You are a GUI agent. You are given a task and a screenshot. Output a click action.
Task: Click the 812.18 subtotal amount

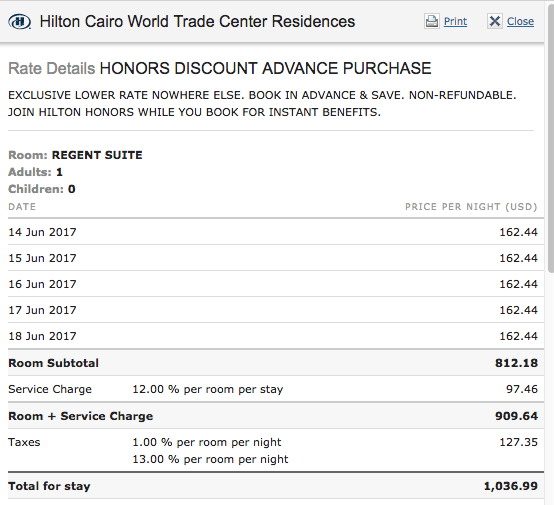tap(516, 363)
